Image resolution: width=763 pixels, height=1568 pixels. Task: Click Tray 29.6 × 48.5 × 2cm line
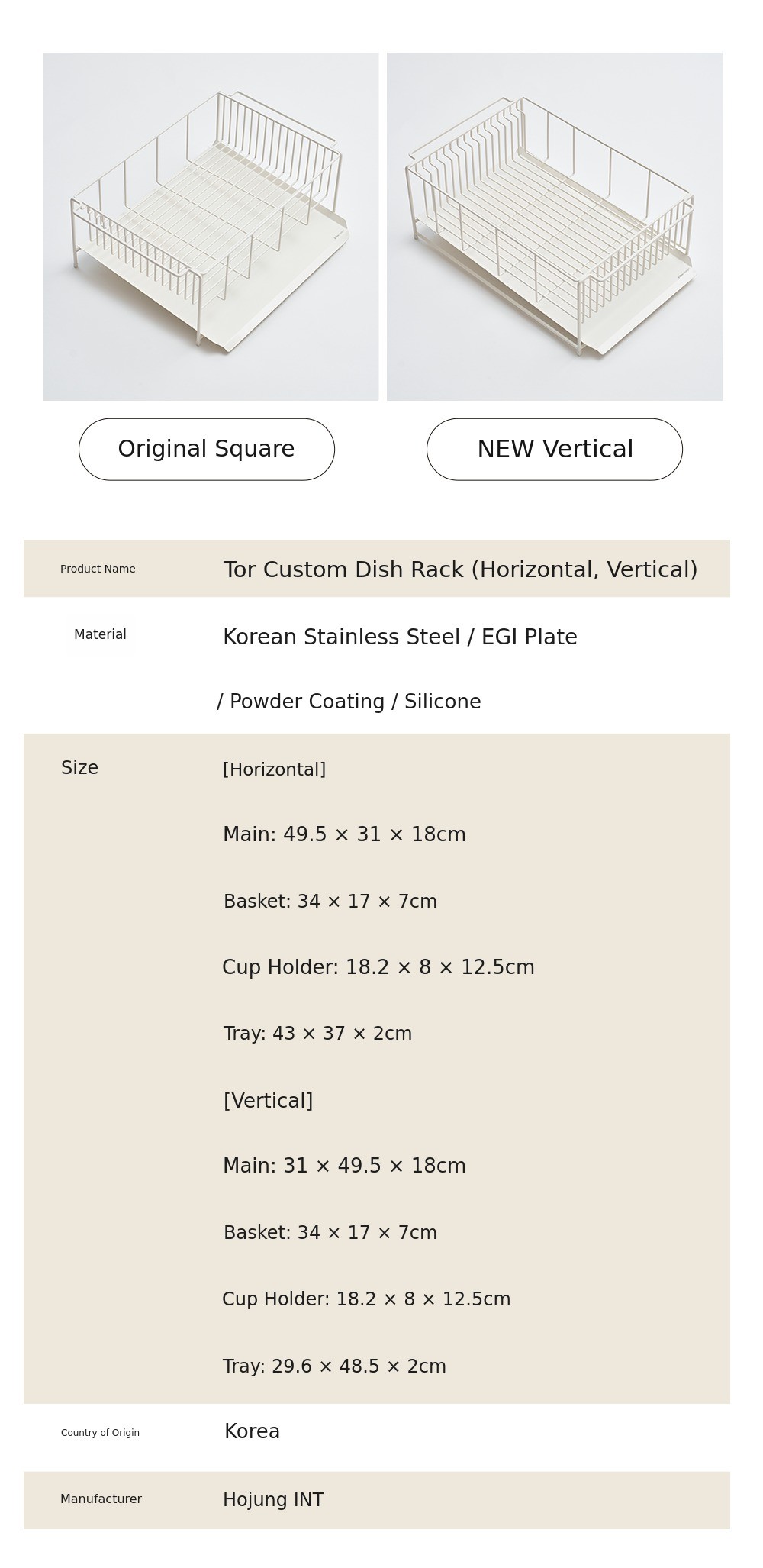tap(334, 1366)
